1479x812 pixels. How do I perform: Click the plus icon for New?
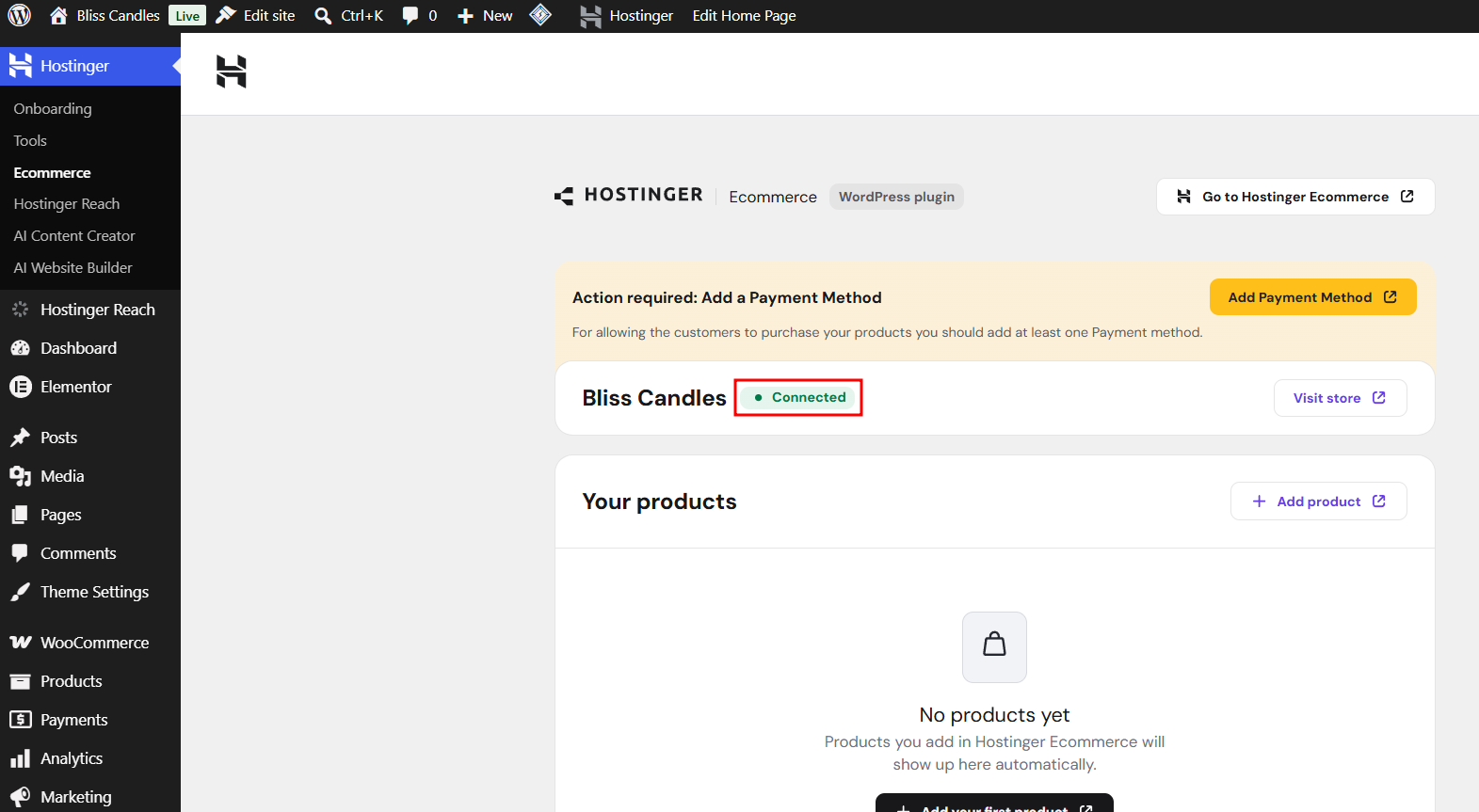point(465,16)
